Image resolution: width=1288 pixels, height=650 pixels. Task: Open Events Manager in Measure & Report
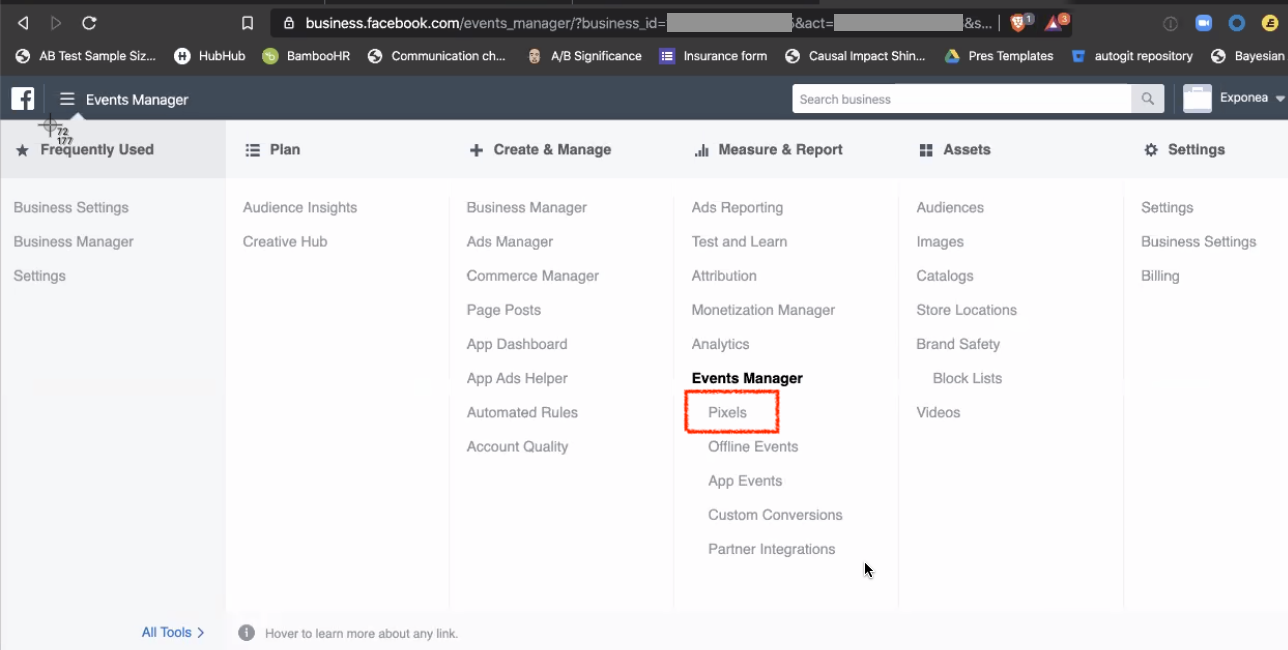coord(747,378)
